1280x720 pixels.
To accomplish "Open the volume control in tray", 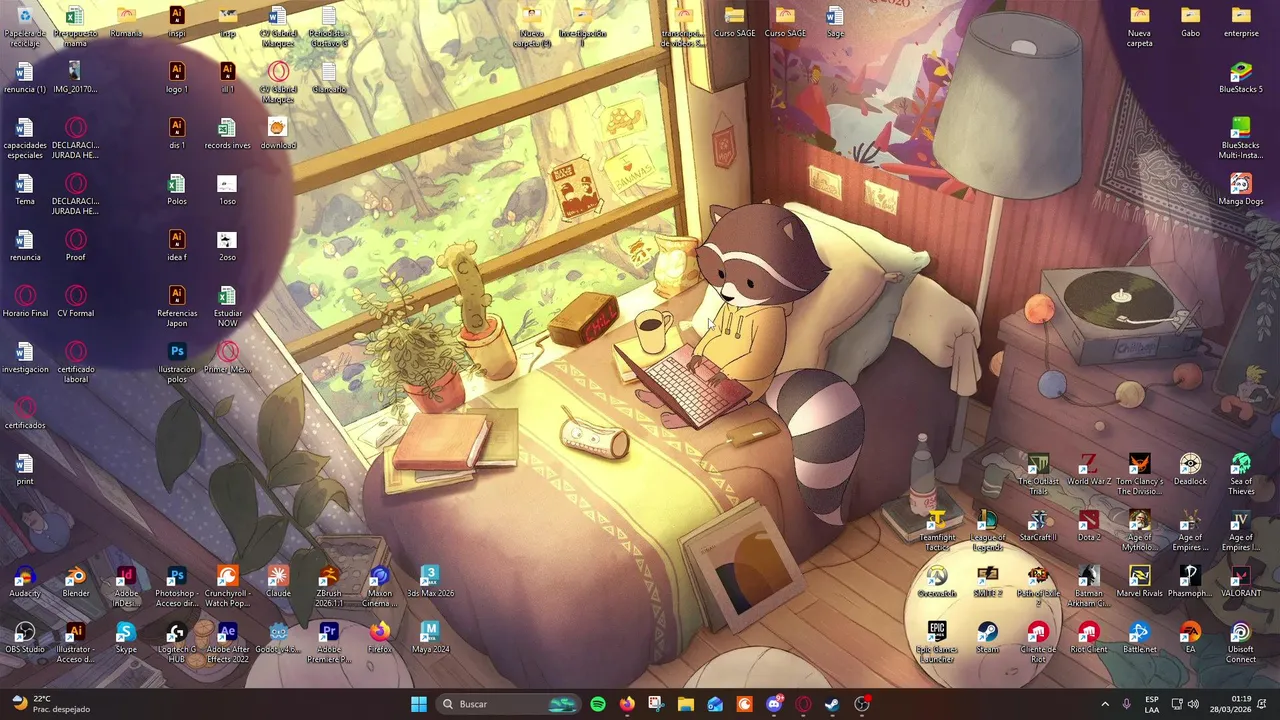I will pos(1193,704).
